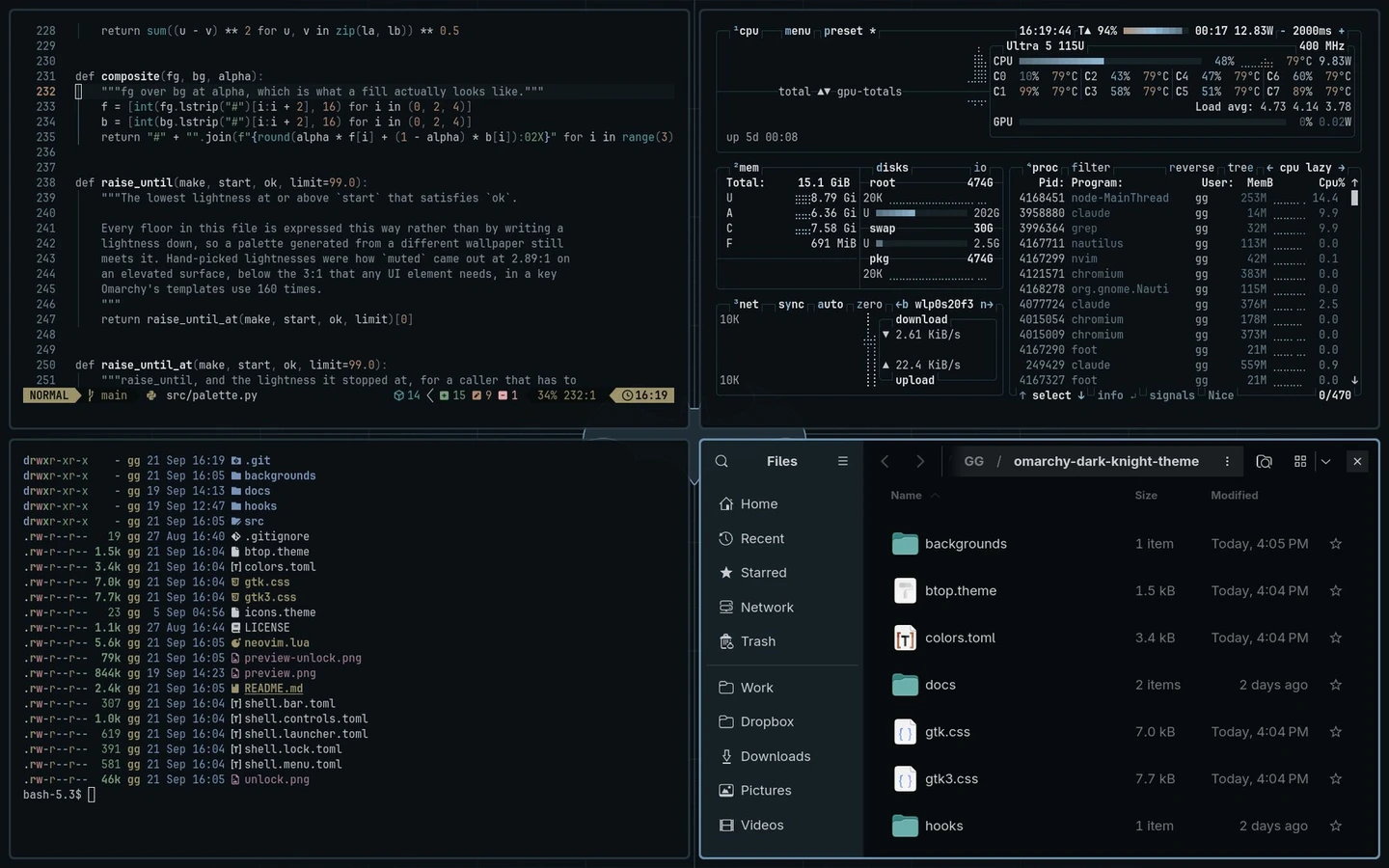The width and height of the screenshot is (1389, 868).
Task: Open Home in the Files sidebar
Action: tap(782, 504)
